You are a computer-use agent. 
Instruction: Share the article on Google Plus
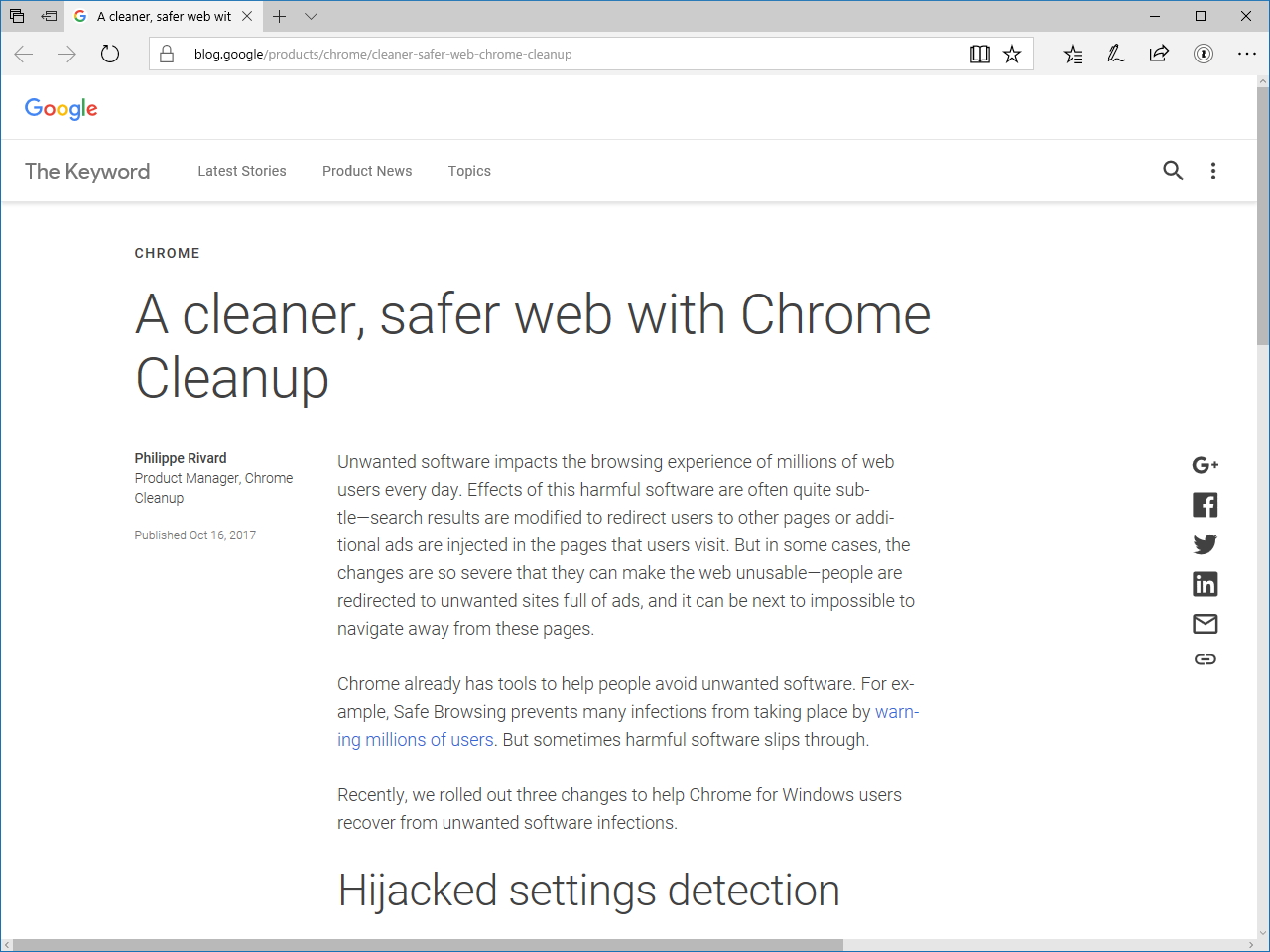1205,465
